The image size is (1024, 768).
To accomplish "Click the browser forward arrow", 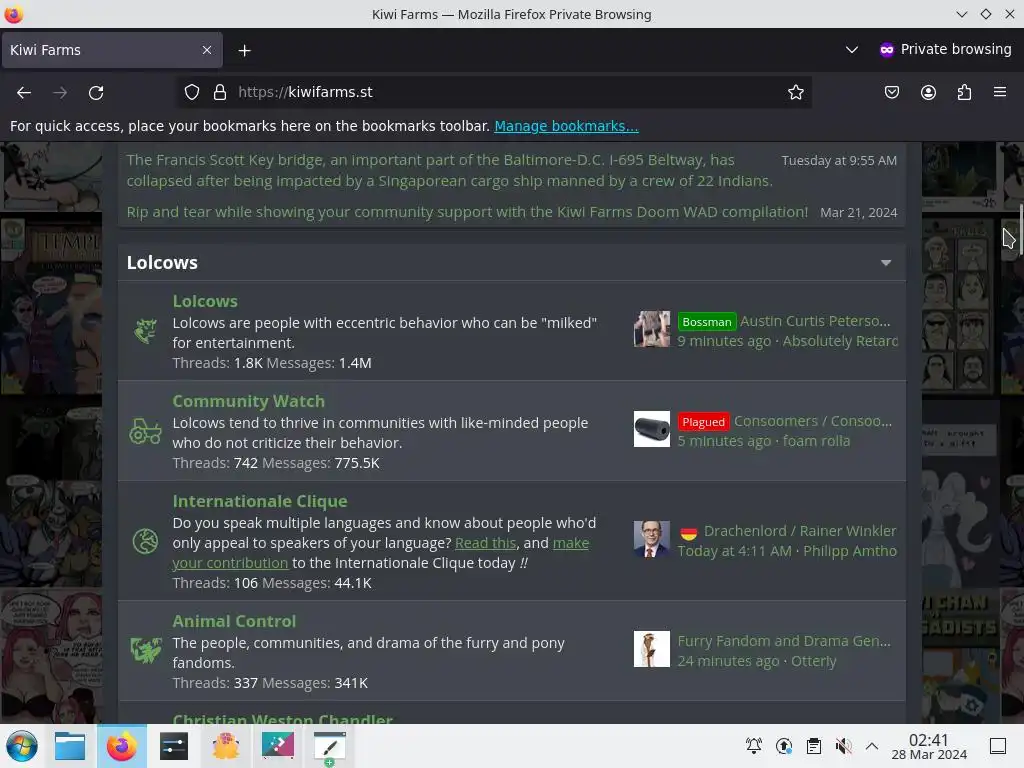I will pos(60,93).
